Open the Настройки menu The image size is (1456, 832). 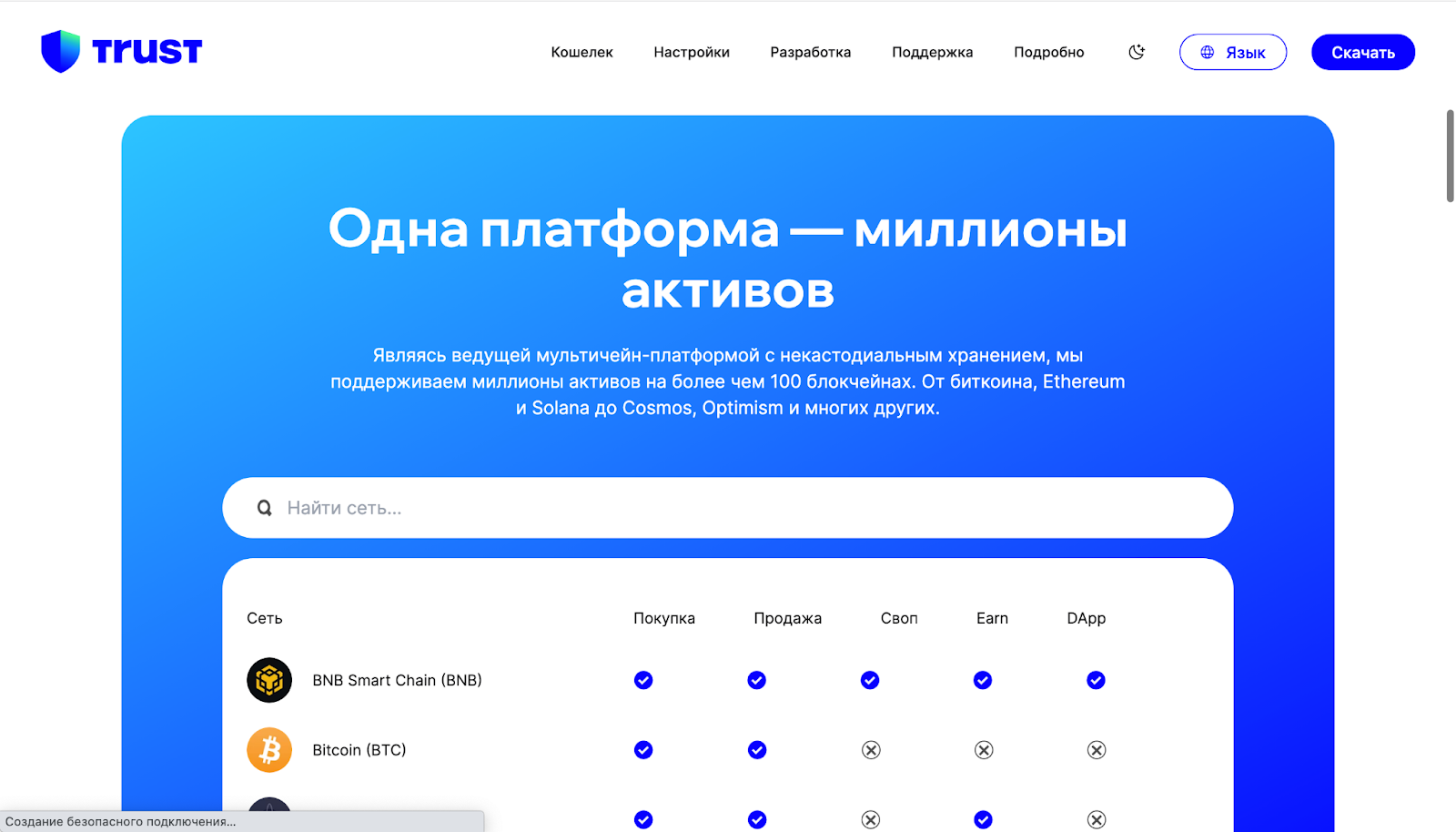[692, 52]
